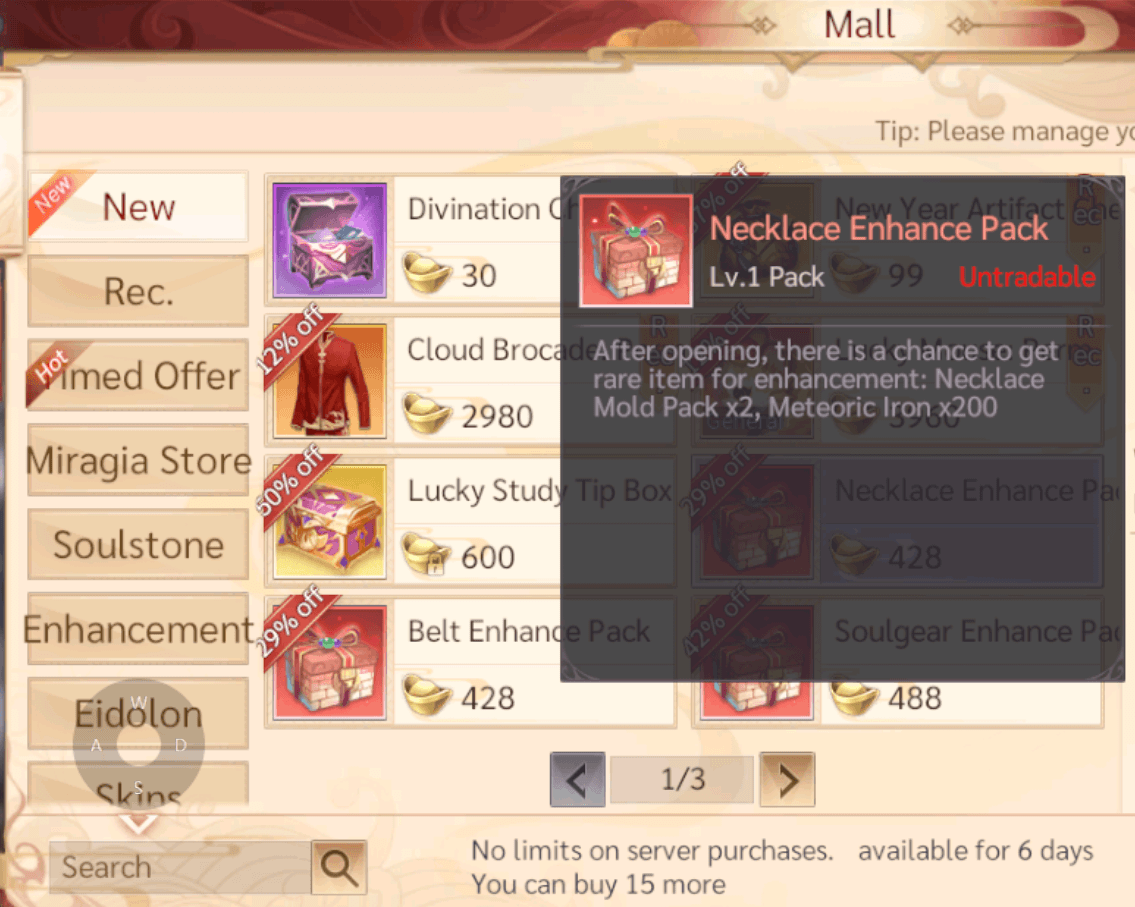The image size is (1135, 907).
Task: Open the Lucky Study Tip Box icon
Action: pyautogui.click(x=329, y=521)
